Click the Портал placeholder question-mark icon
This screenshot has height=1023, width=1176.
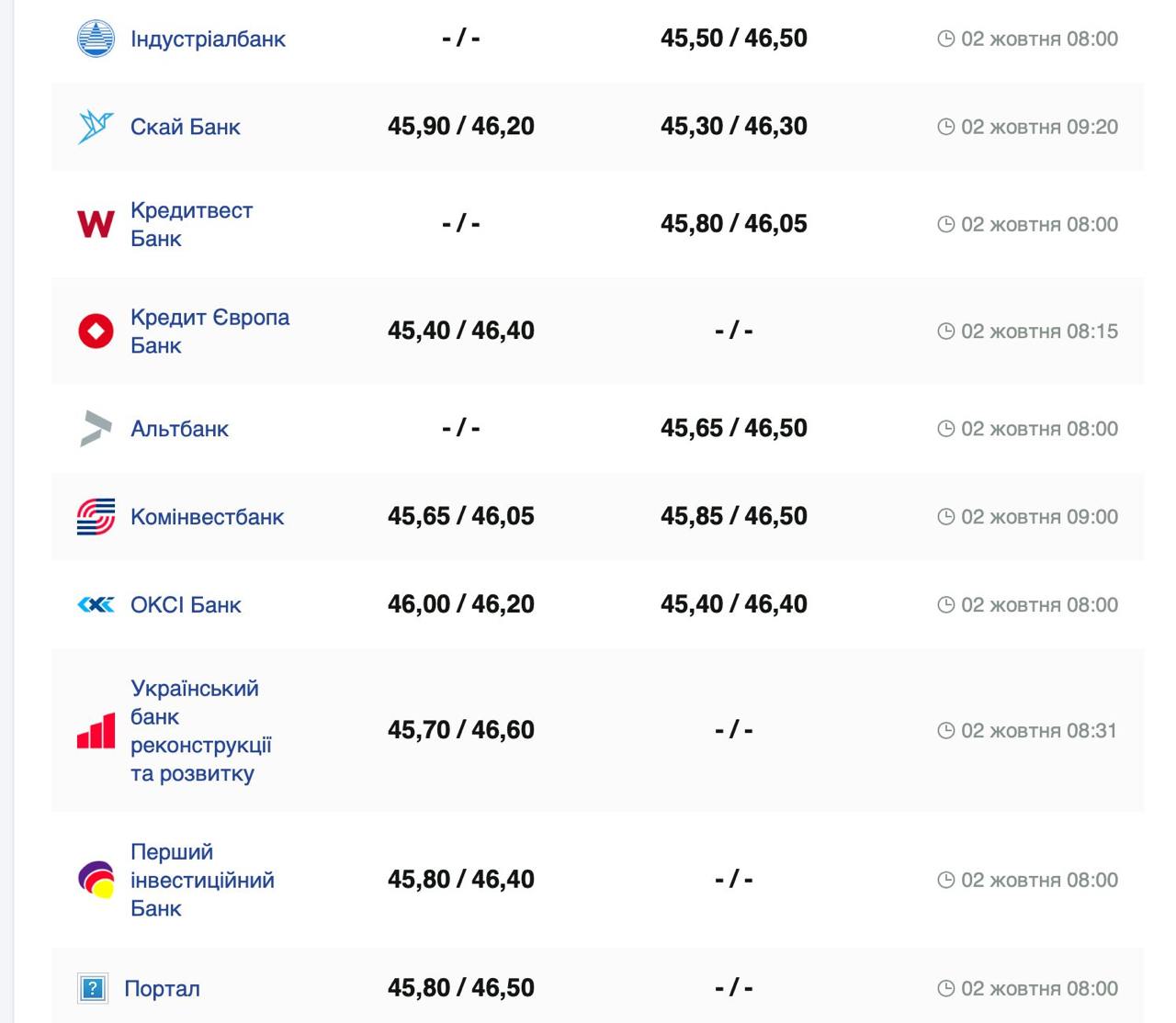pyautogui.click(x=92, y=989)
